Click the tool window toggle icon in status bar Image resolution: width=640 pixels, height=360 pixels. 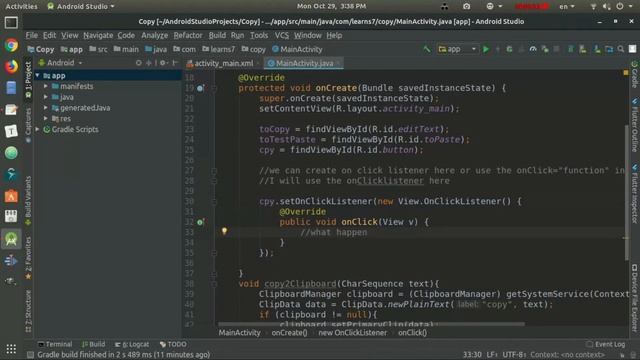click(30, 355)
